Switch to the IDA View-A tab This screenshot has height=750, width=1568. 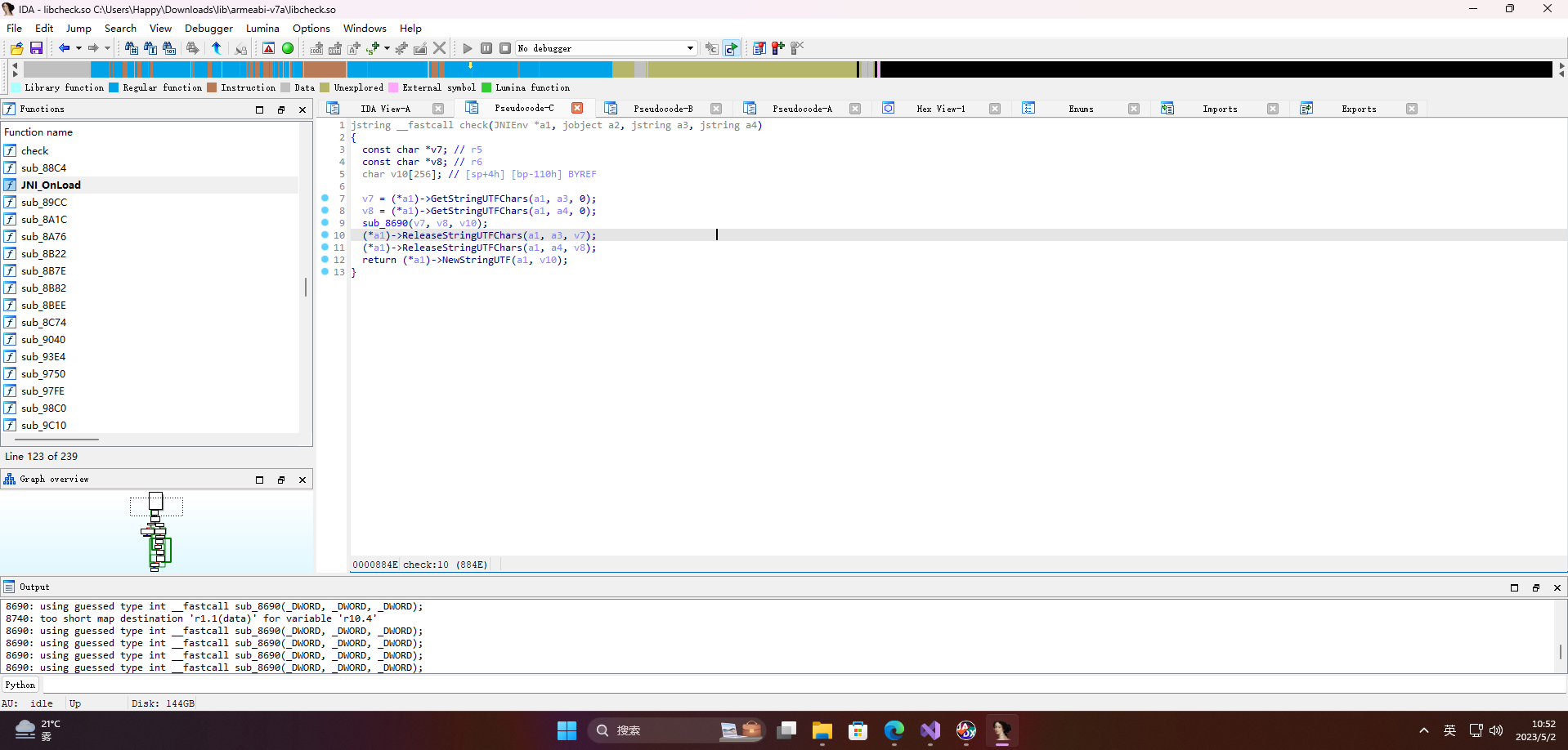tap(385, 109)
